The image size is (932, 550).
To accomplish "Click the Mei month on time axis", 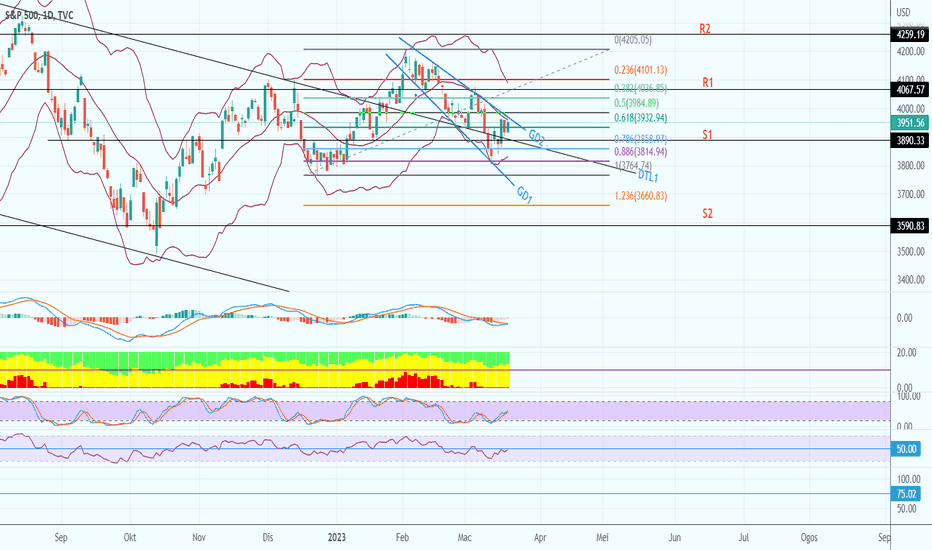I will pyautogui.click(x=602, y=538).
